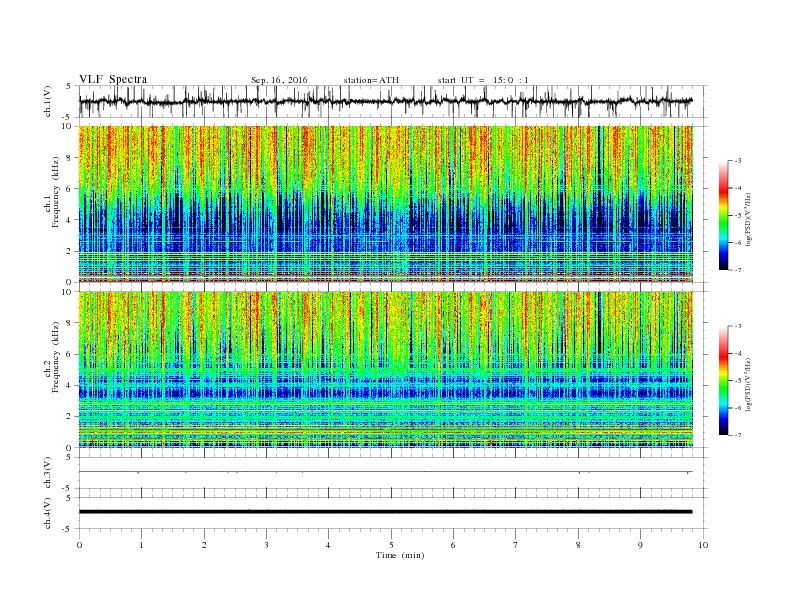Click the ch.2 frequency axis "4" tick label

[x=70, y=386]
